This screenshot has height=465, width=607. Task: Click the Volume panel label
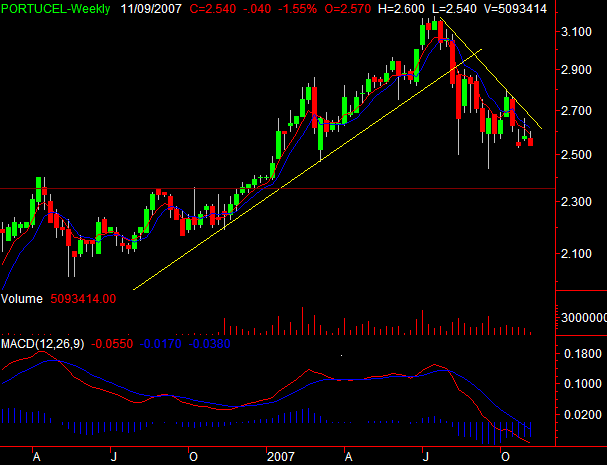22,299
